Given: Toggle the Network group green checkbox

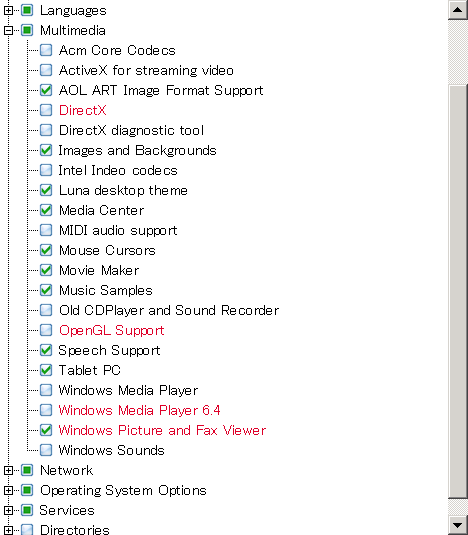Looking at the screenshot, I should pos(27,470).
